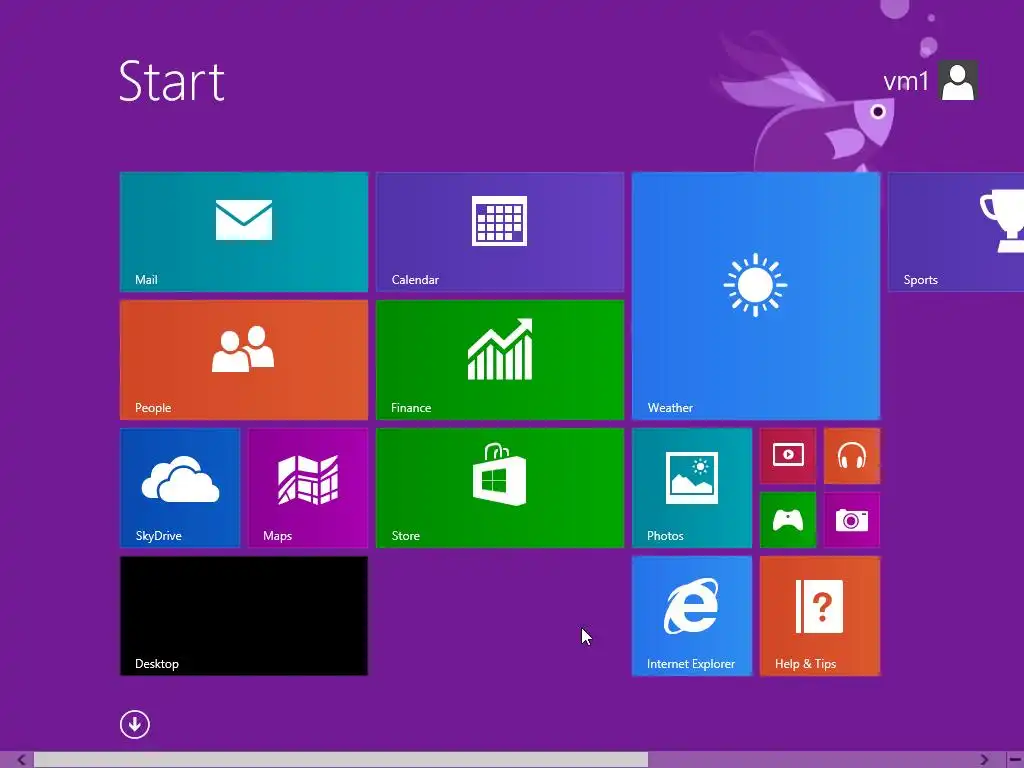Open the People tile

point(244,360)
